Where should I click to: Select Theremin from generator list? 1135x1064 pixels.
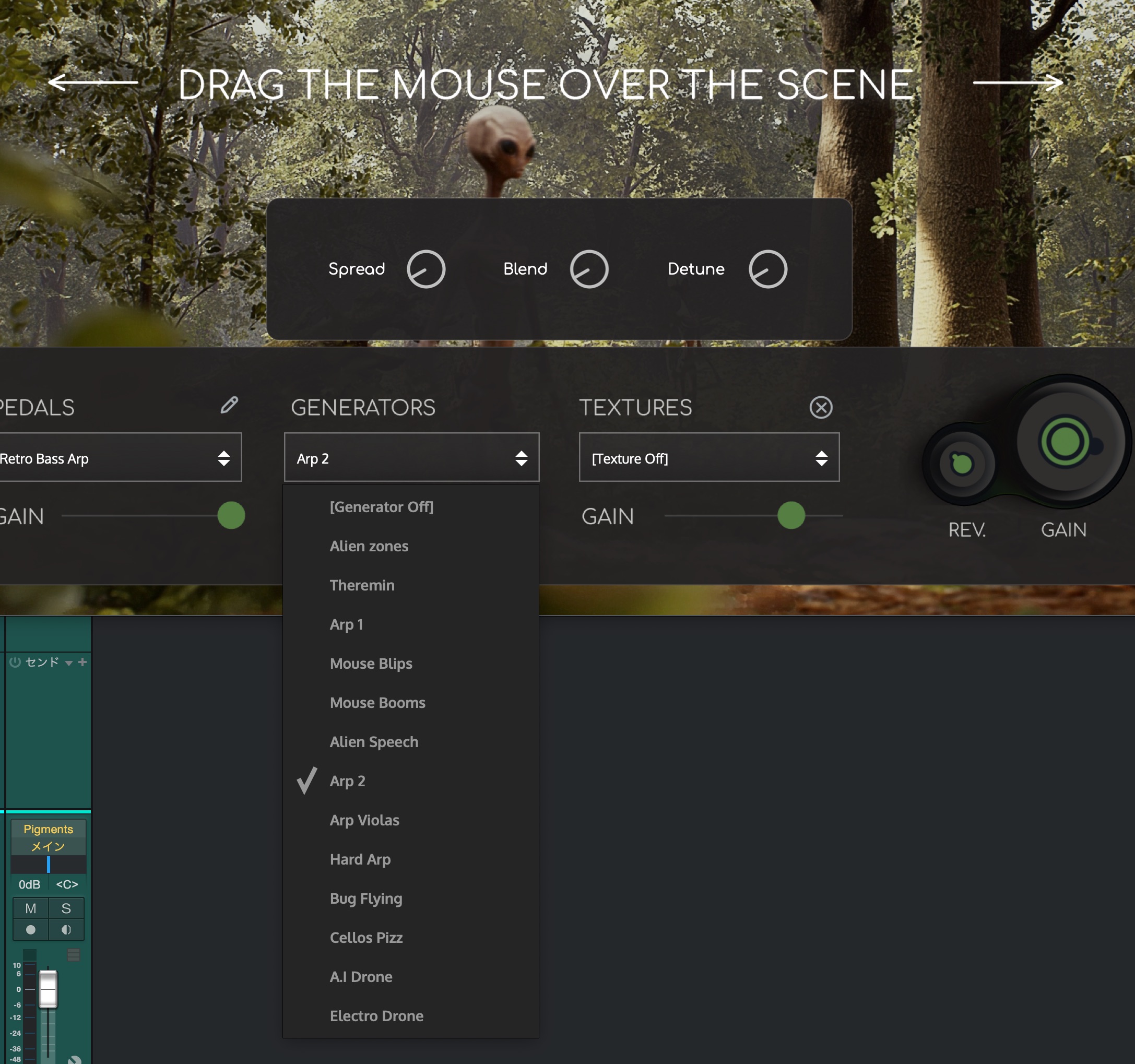pyautogui.click(x=362, y=585)
